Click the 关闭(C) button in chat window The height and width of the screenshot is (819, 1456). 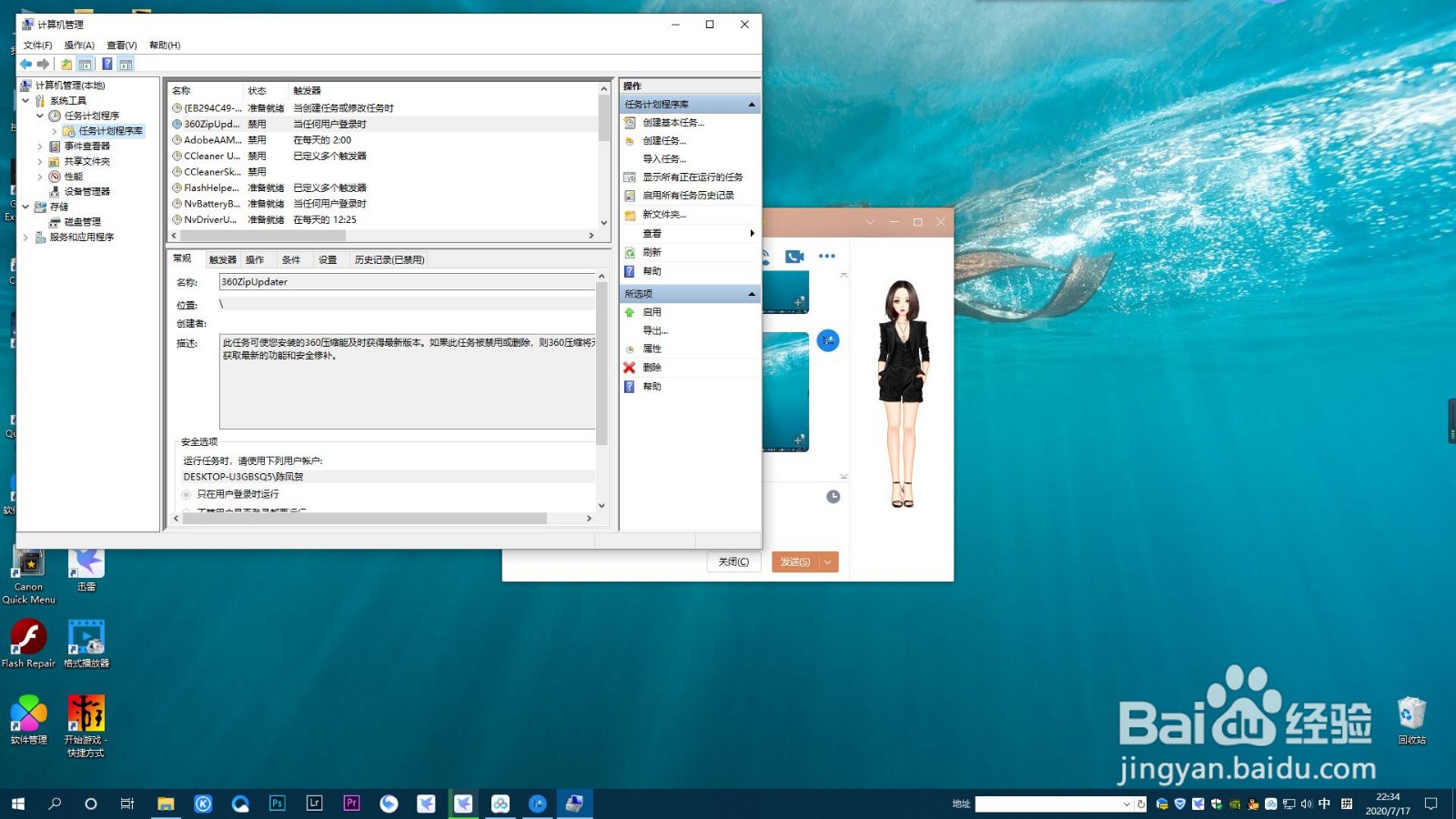(x=733, y=562)
